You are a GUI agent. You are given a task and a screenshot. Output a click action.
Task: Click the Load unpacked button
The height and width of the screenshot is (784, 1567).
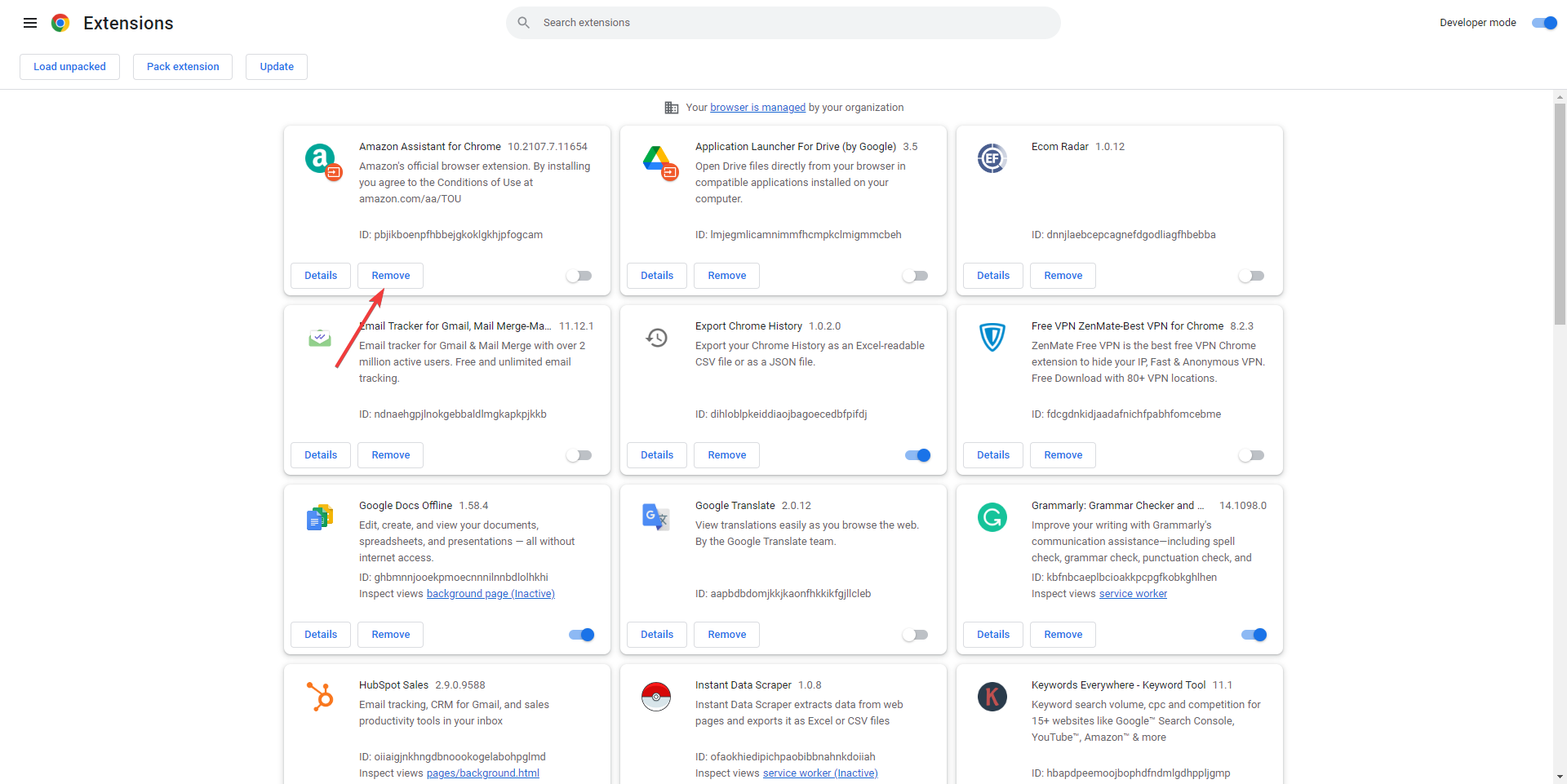pos(69,67)
